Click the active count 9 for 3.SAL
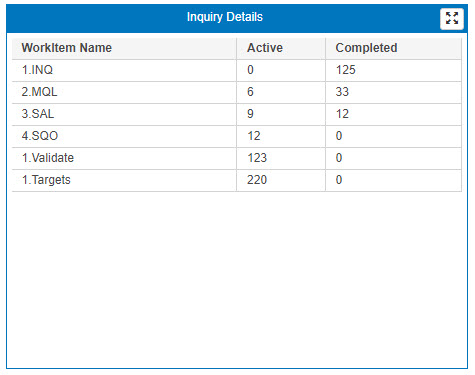 pyautogui.click(x=250, y=114)
